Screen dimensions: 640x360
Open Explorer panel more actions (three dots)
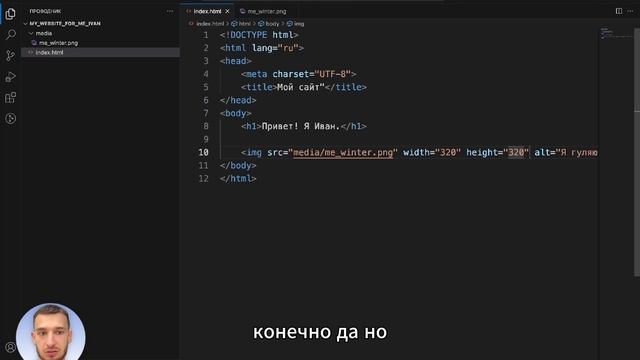click(x=170, y=11)
